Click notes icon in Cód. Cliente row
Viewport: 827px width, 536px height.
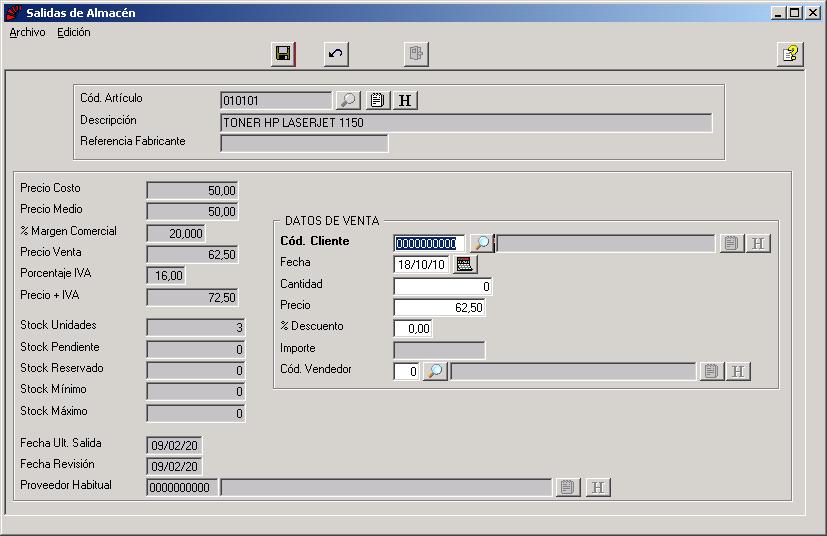point(732,243)
